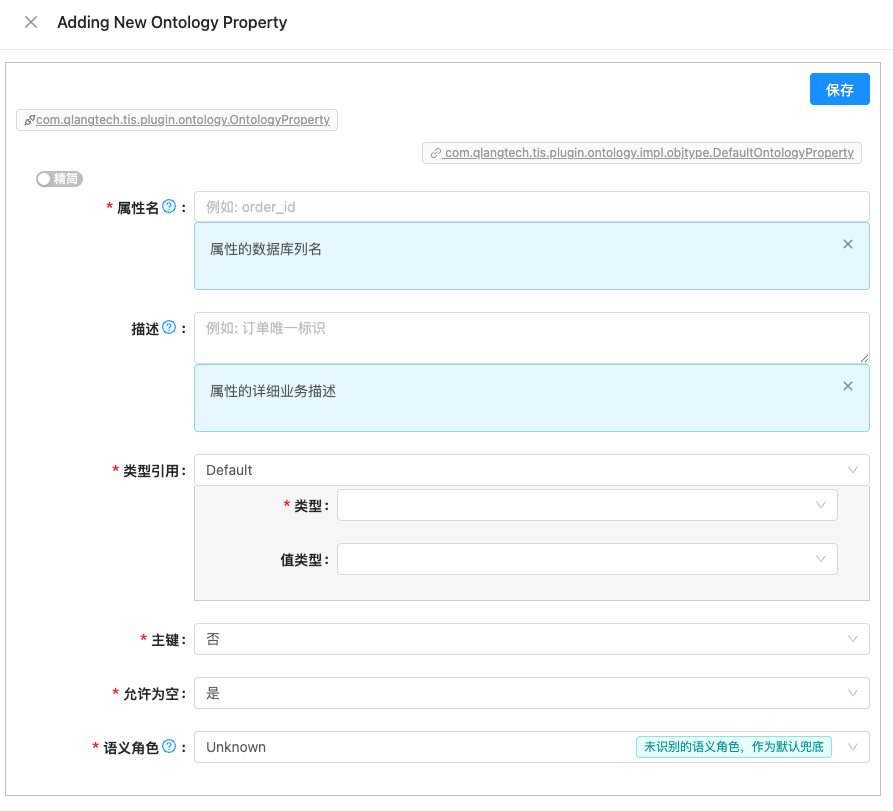This screenshot has height=811, width=893.
Task: Dismiss the 属性的数据库列名 hint box
Action: 847,244
